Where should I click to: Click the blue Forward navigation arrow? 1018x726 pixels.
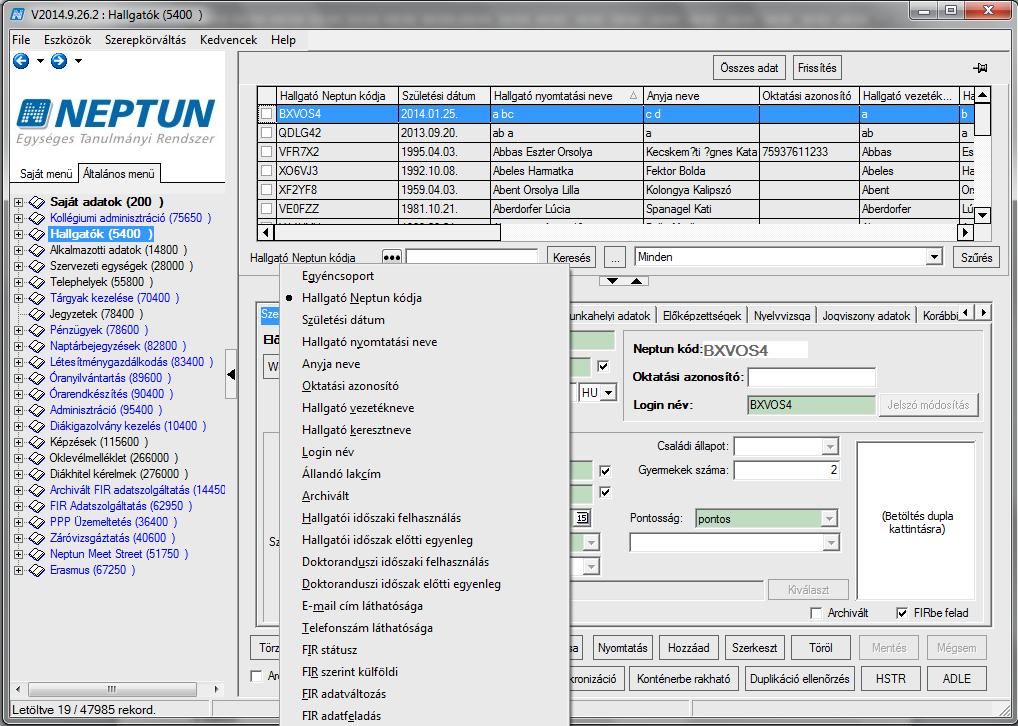(59, 61)
